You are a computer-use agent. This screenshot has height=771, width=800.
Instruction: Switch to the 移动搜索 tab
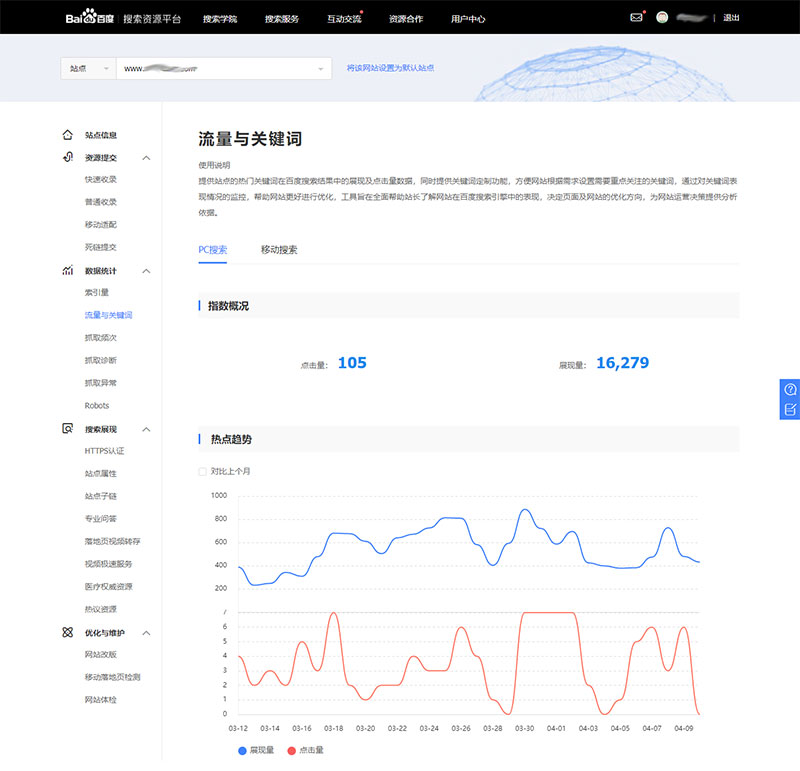point(278,249)
